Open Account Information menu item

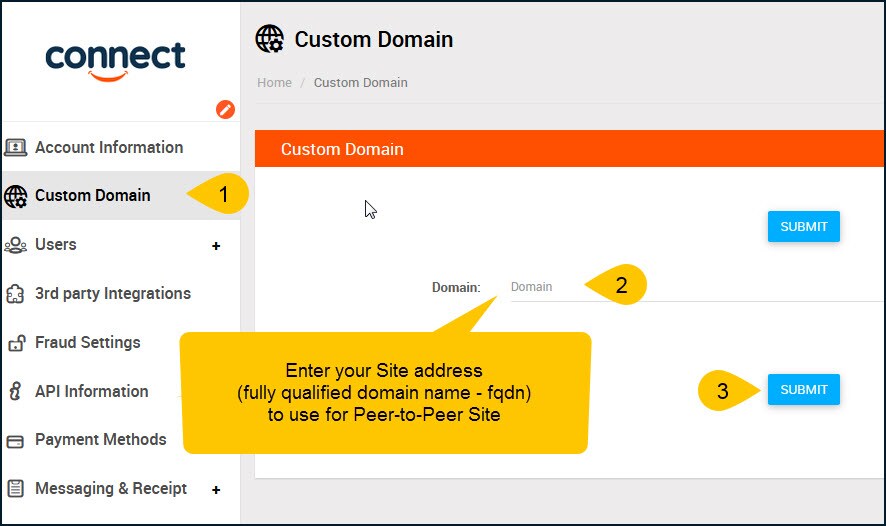click(109, 147)
